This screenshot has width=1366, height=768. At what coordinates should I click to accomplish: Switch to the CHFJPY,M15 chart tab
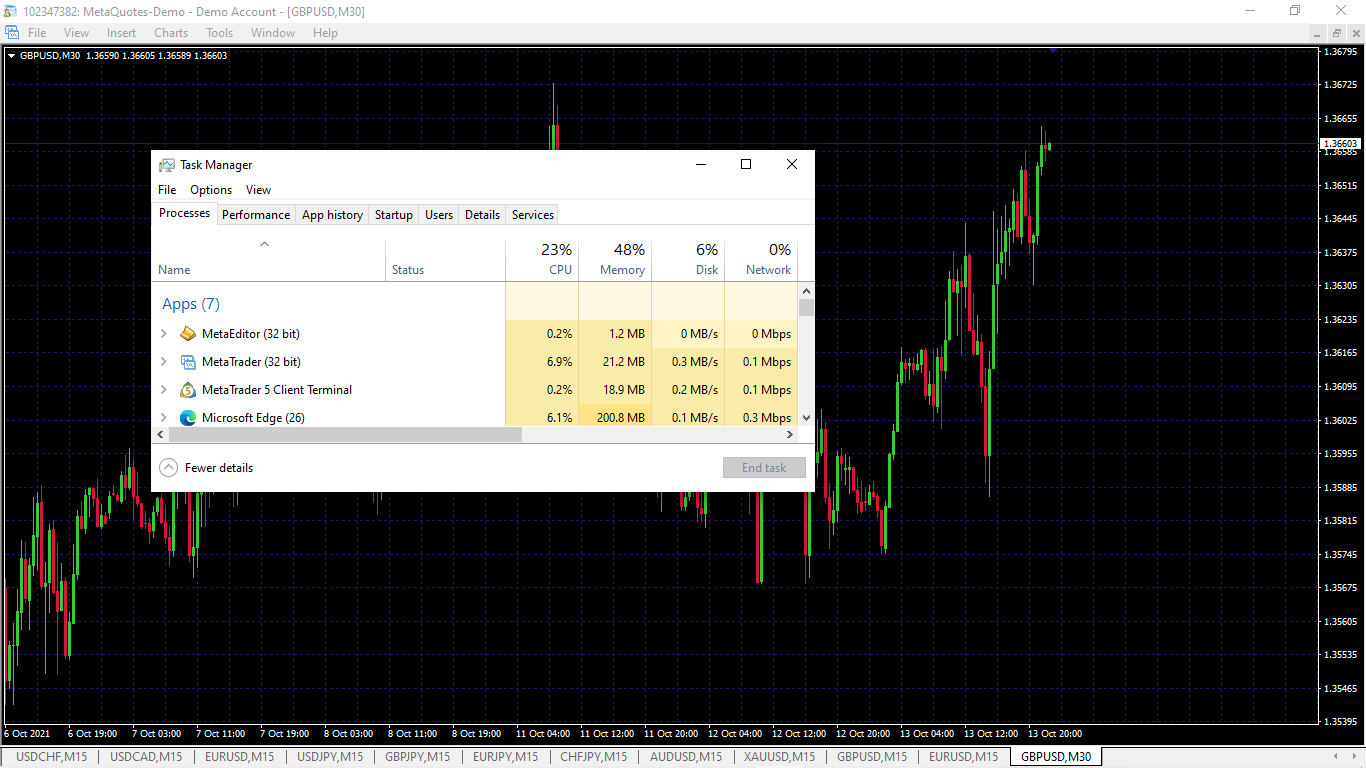pyautogui.click(x=594, y=757)
